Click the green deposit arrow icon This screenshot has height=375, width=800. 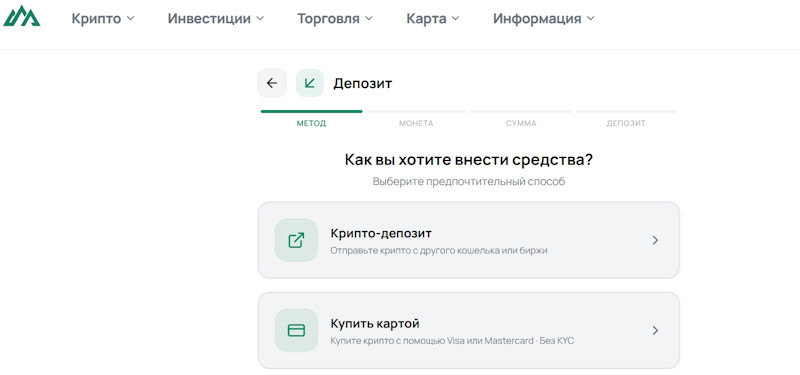(x=310, y=83)
